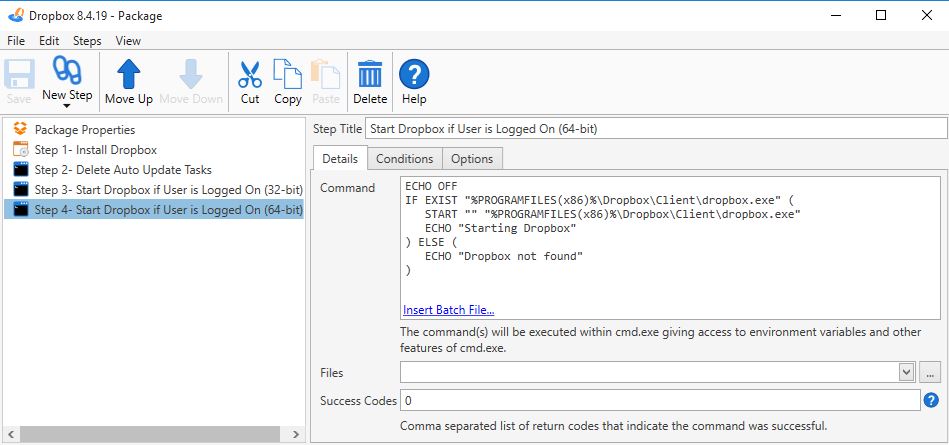
Task: Open Help via the question mark icon
Action: [414, 74]
